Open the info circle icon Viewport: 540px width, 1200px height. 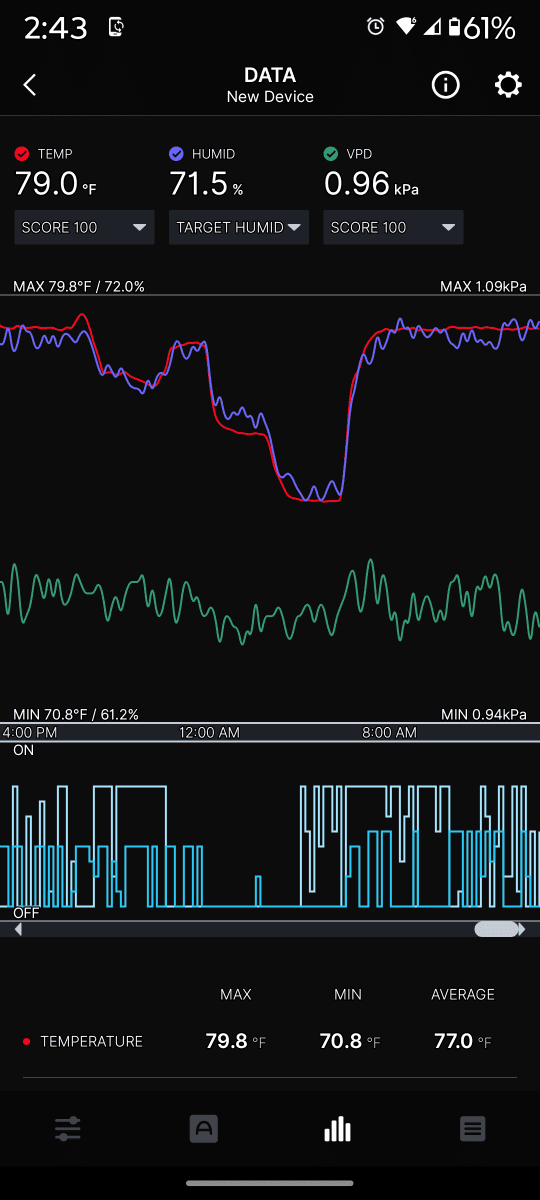[445, 85]
